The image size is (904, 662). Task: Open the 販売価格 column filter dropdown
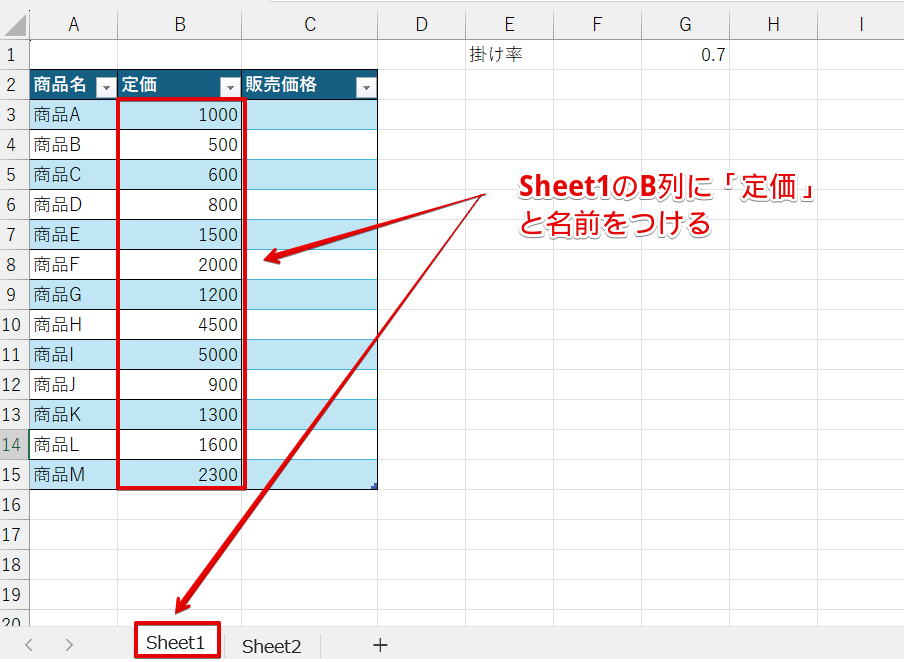366,87
